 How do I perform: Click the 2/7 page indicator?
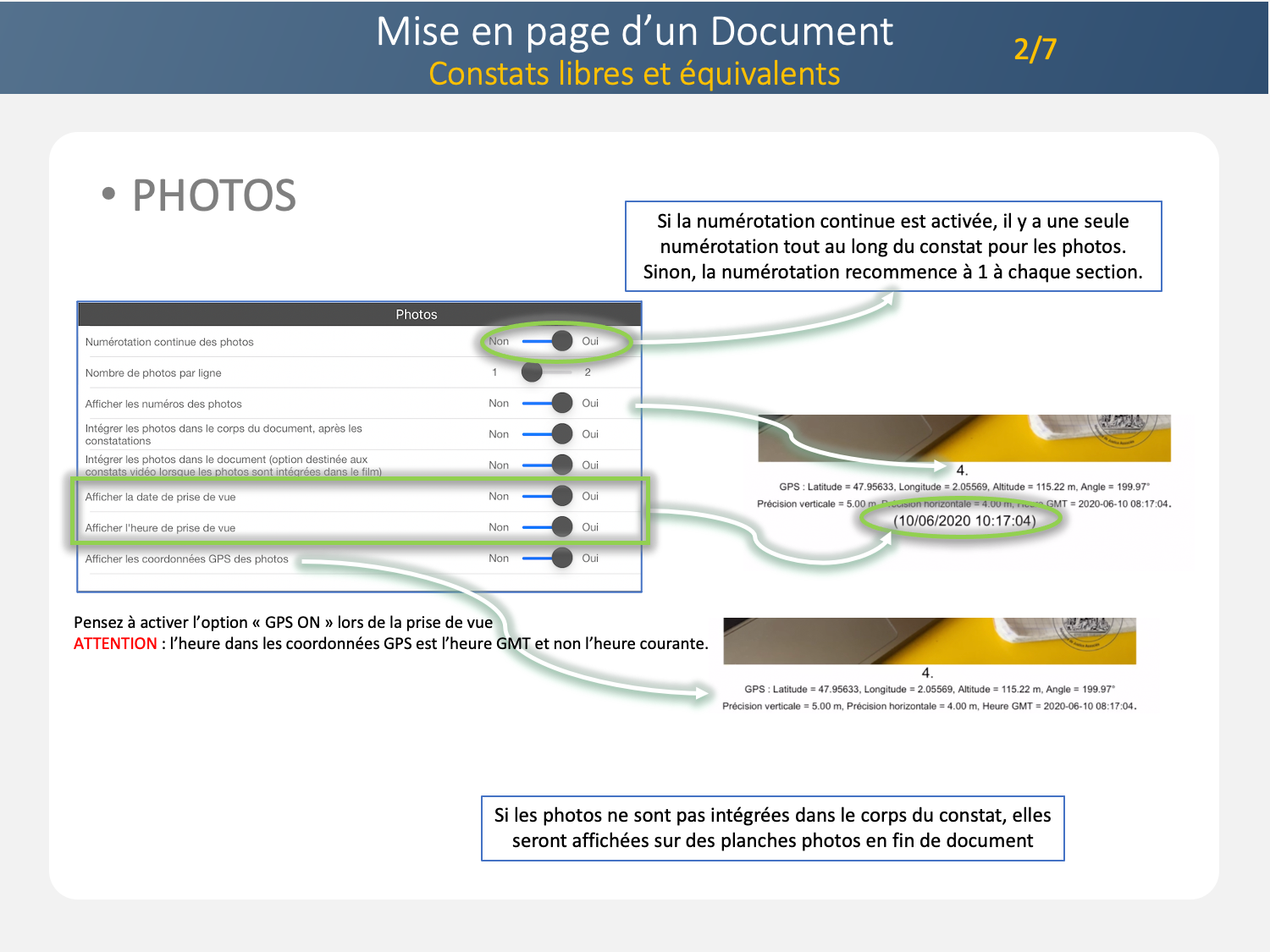click(x=1035, y=49)
